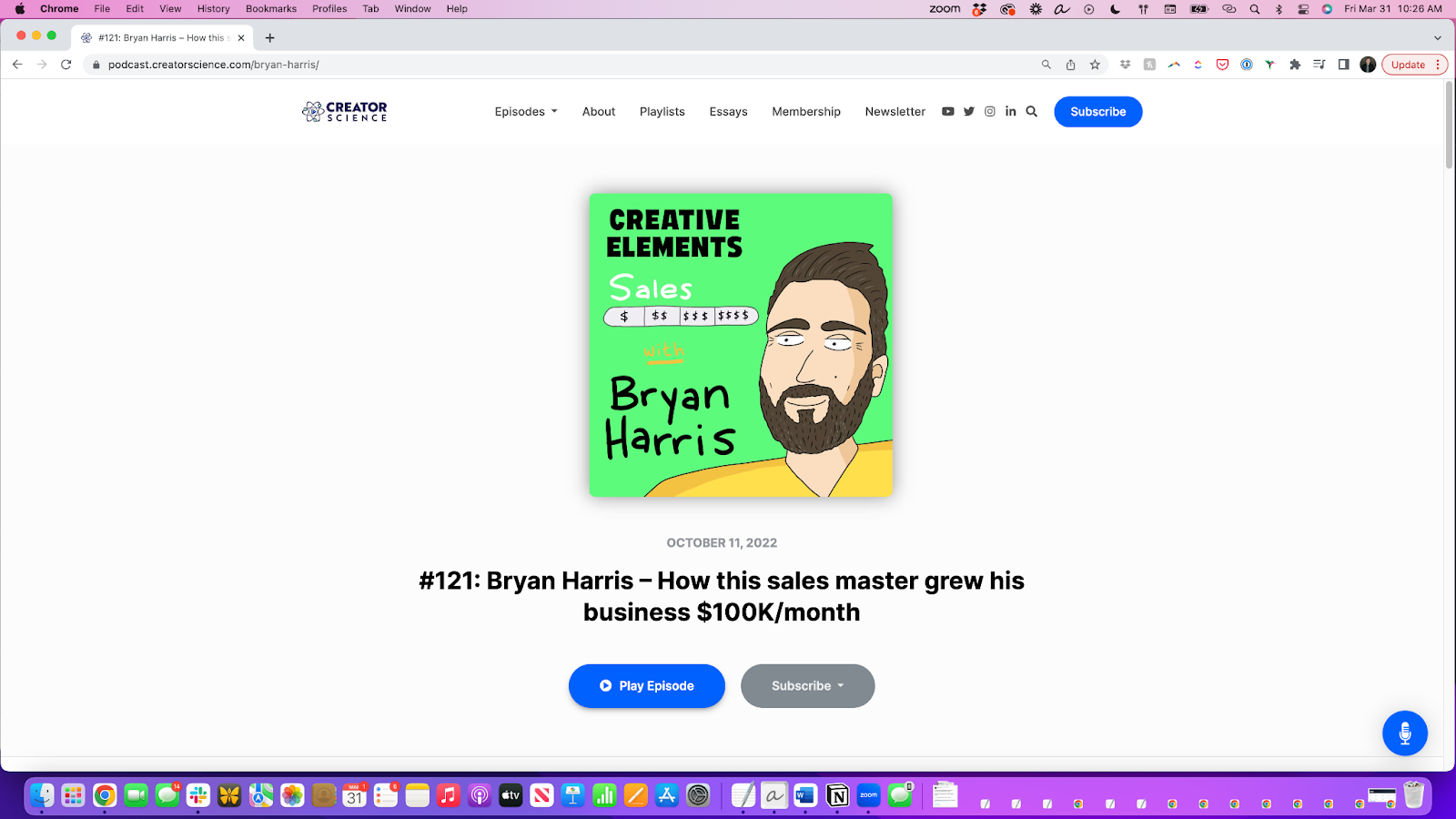Open a new tab with plus icon

coord(269,38)
